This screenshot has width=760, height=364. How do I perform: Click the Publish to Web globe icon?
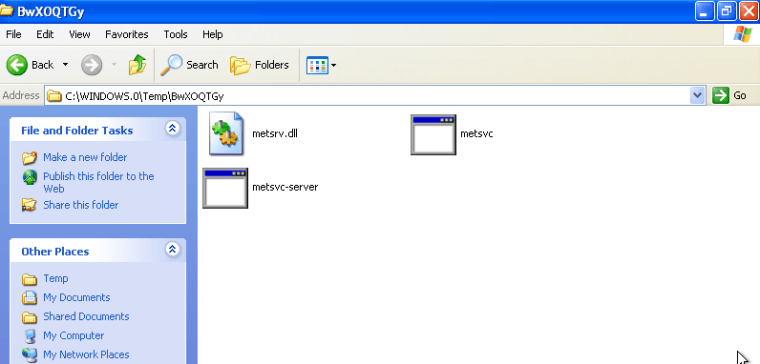pos(30,177)
